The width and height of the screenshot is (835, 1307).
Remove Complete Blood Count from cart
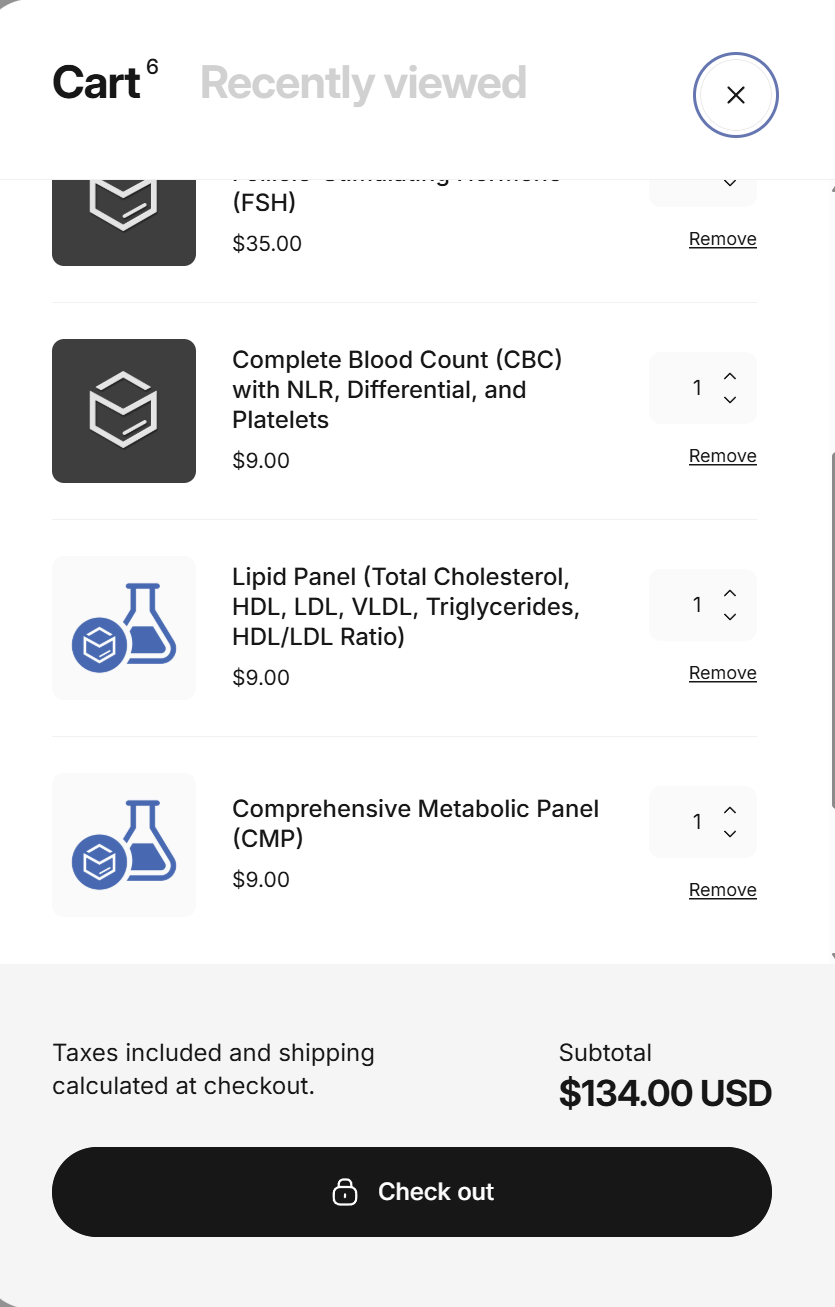point(722,456)
